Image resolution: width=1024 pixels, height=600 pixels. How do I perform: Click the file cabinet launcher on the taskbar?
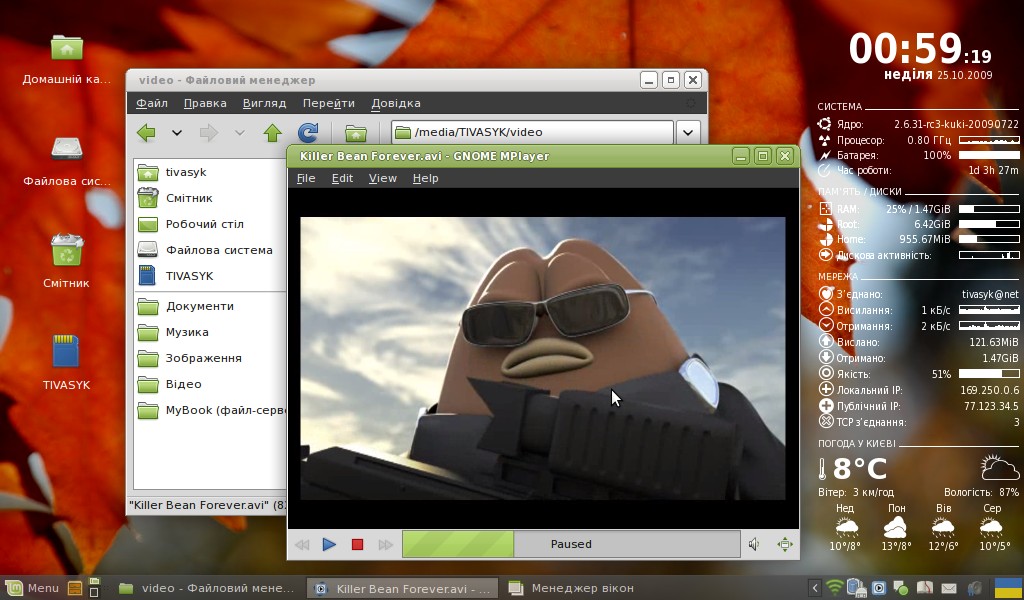tap(75, 588)
